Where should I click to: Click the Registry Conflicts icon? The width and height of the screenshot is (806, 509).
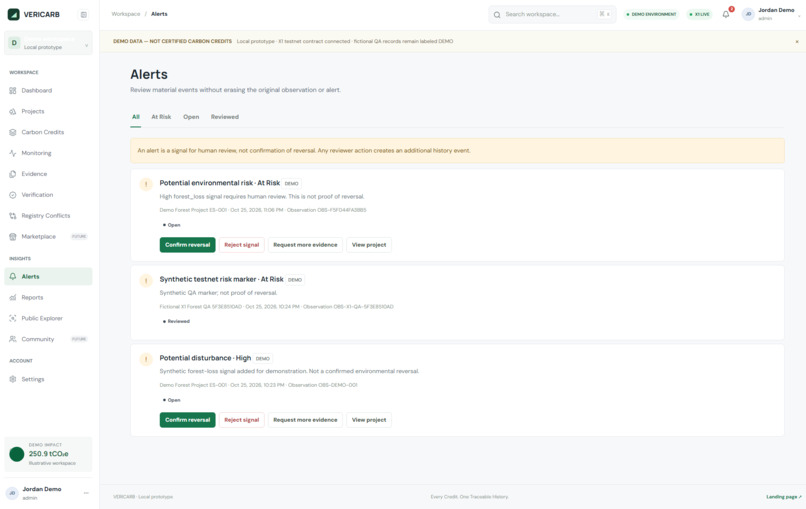pyautogui.click(x=13, y=216)
